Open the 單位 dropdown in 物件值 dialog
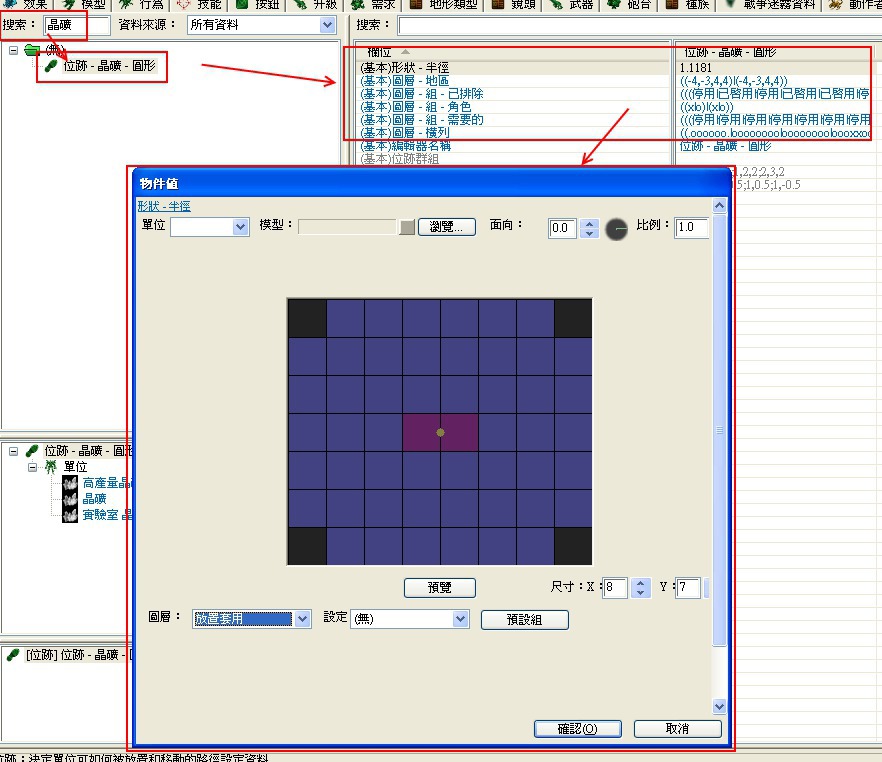 210,227
